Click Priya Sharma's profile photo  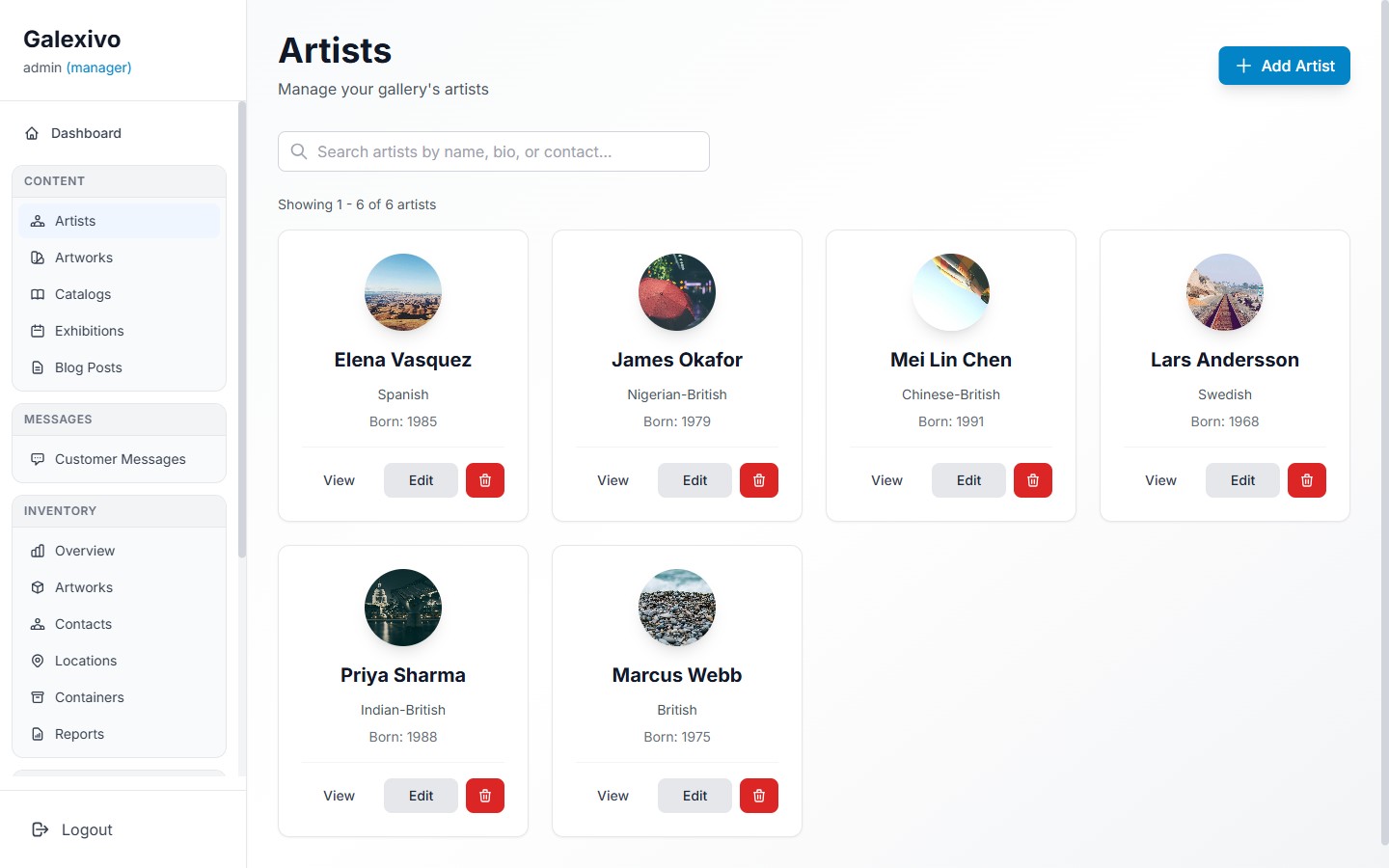pyautogui.click(x=402, y=608)
